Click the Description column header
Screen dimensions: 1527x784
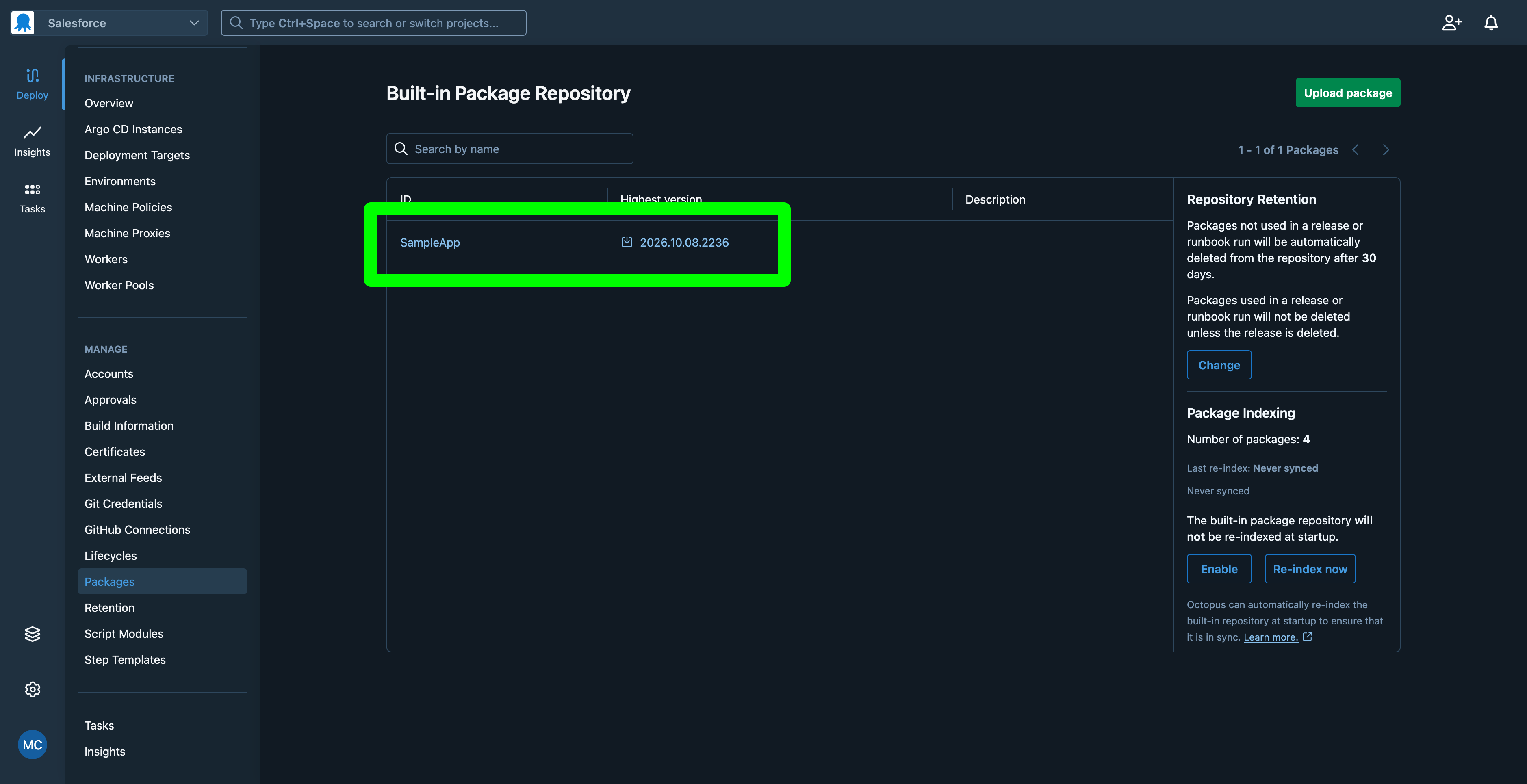995,200
